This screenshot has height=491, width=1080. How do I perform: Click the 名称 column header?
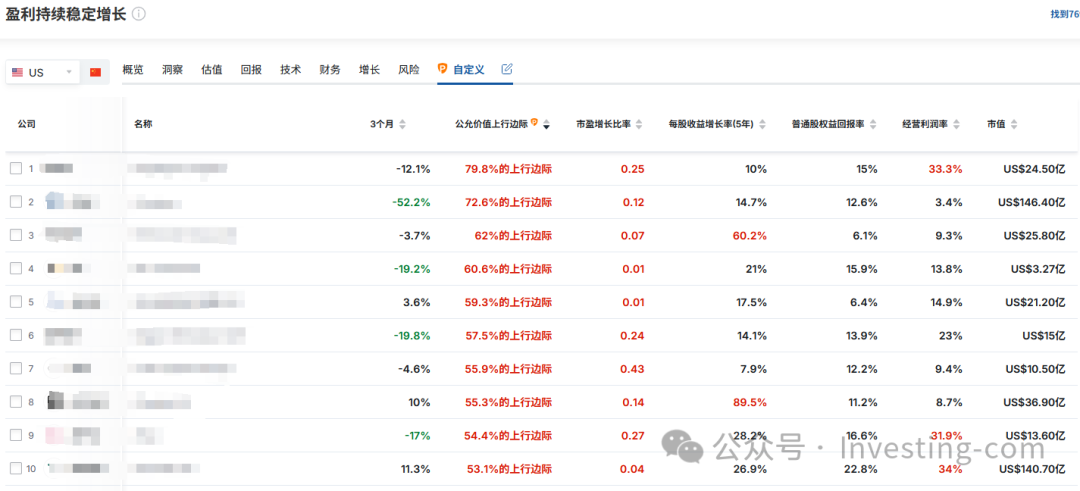point(143,125)
